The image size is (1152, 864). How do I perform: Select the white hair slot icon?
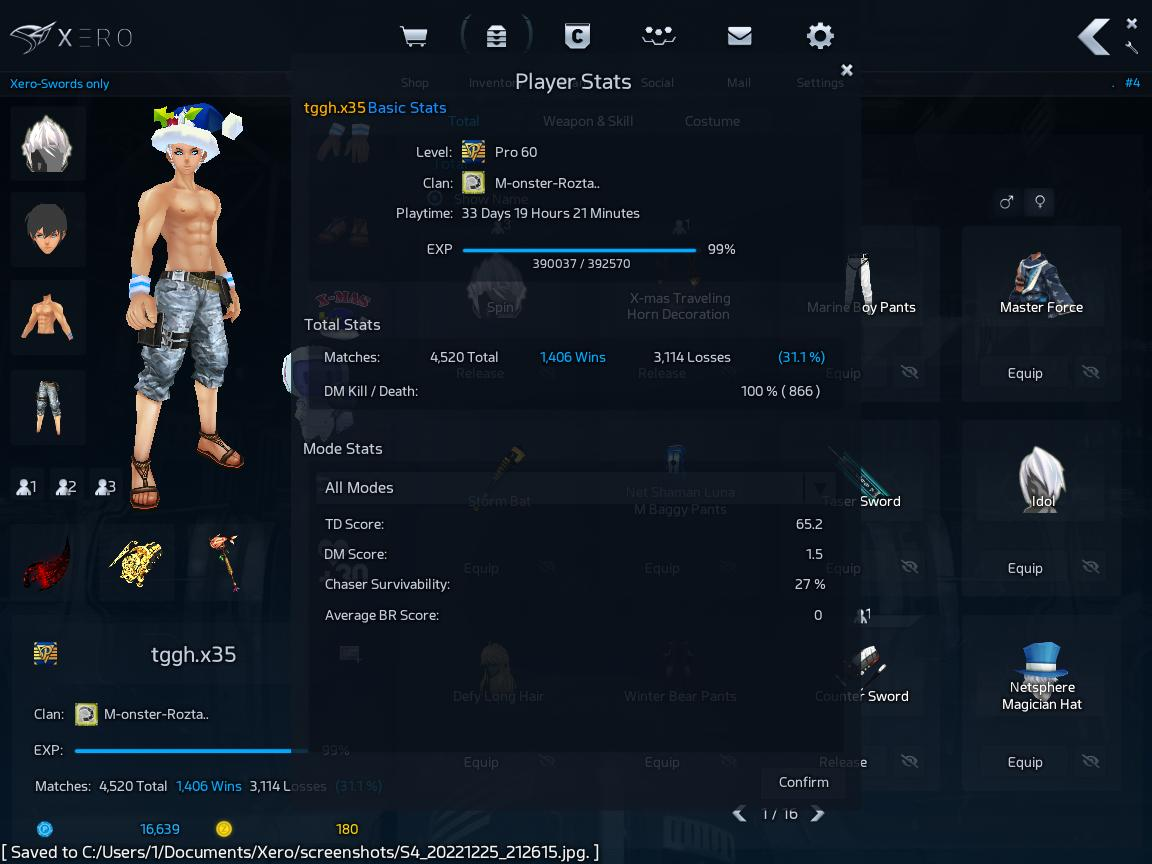(47, 143)
